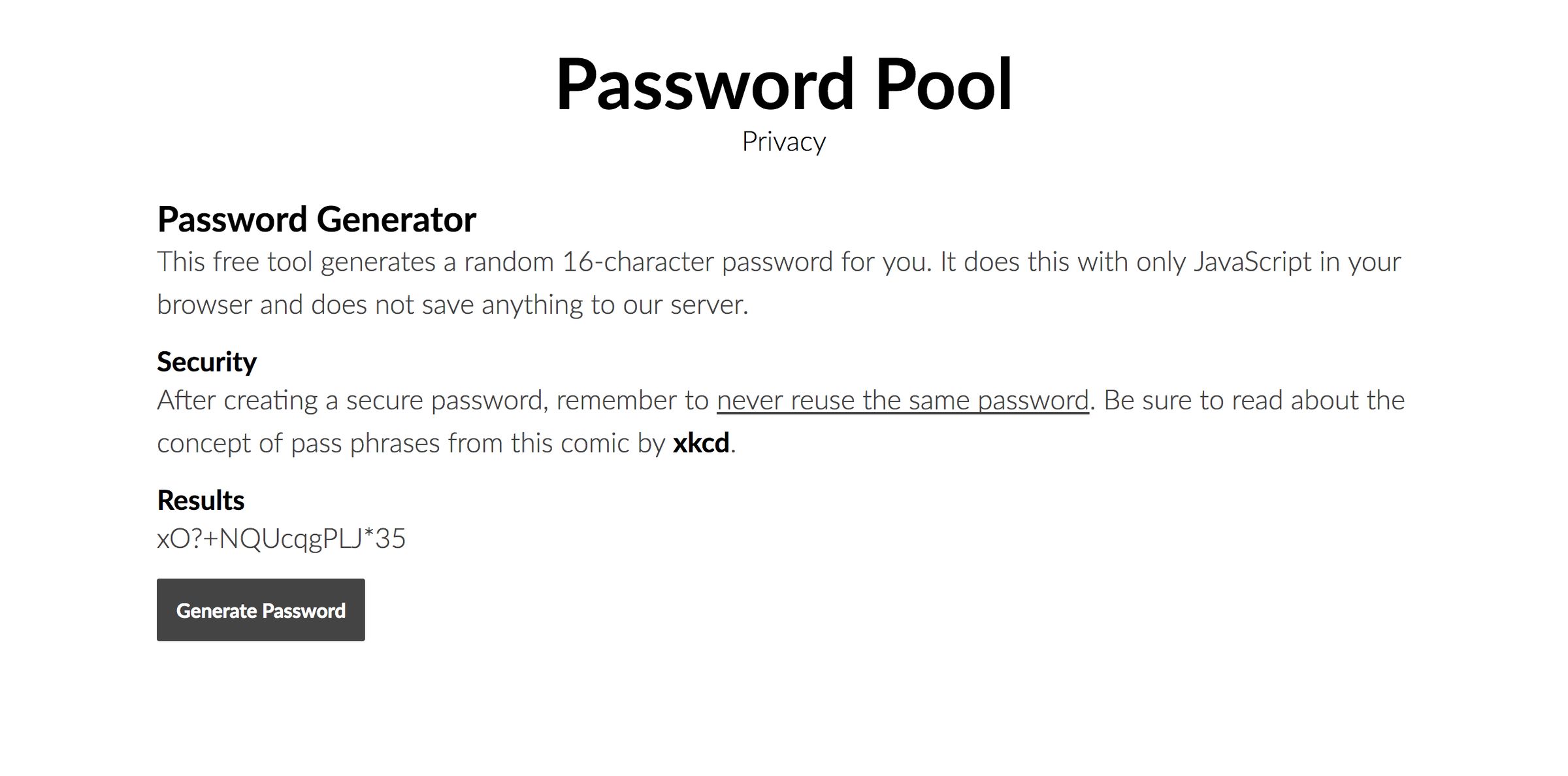Open the Privacy page link
1568x776 pixels.
pyautogui.click(x=784, y=140)
